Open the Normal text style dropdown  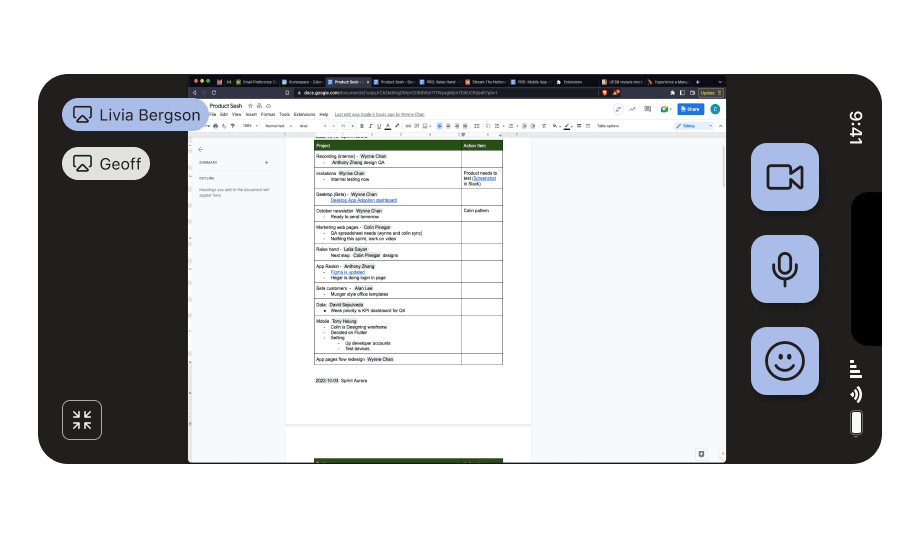[277, 126]
